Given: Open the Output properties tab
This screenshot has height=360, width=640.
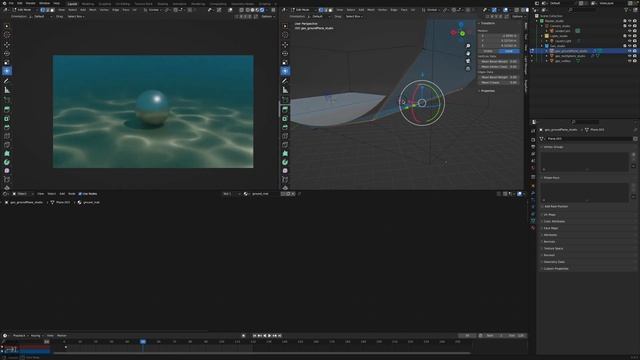Looking at the screenshot, I should coord(533,147).
